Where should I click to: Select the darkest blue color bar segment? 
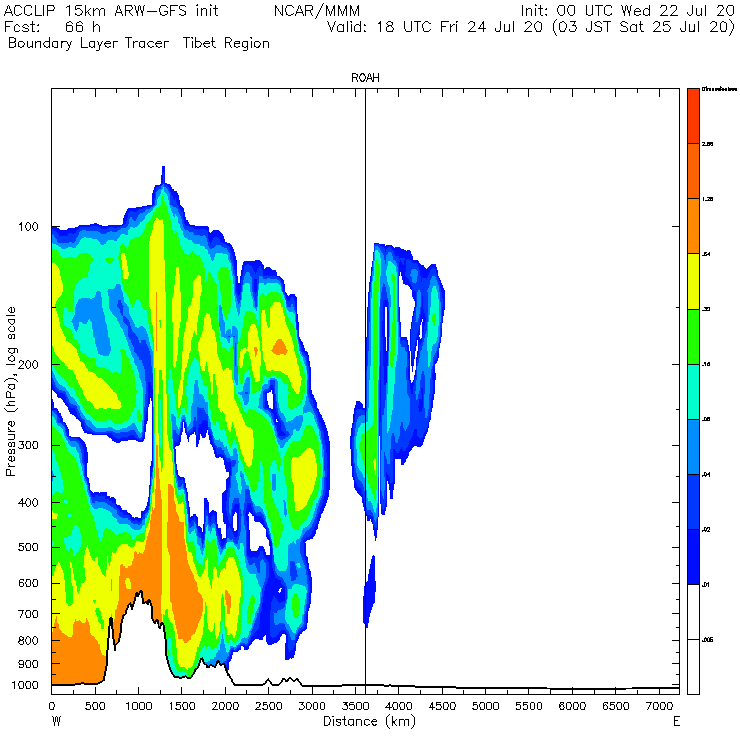pos(692,556)
